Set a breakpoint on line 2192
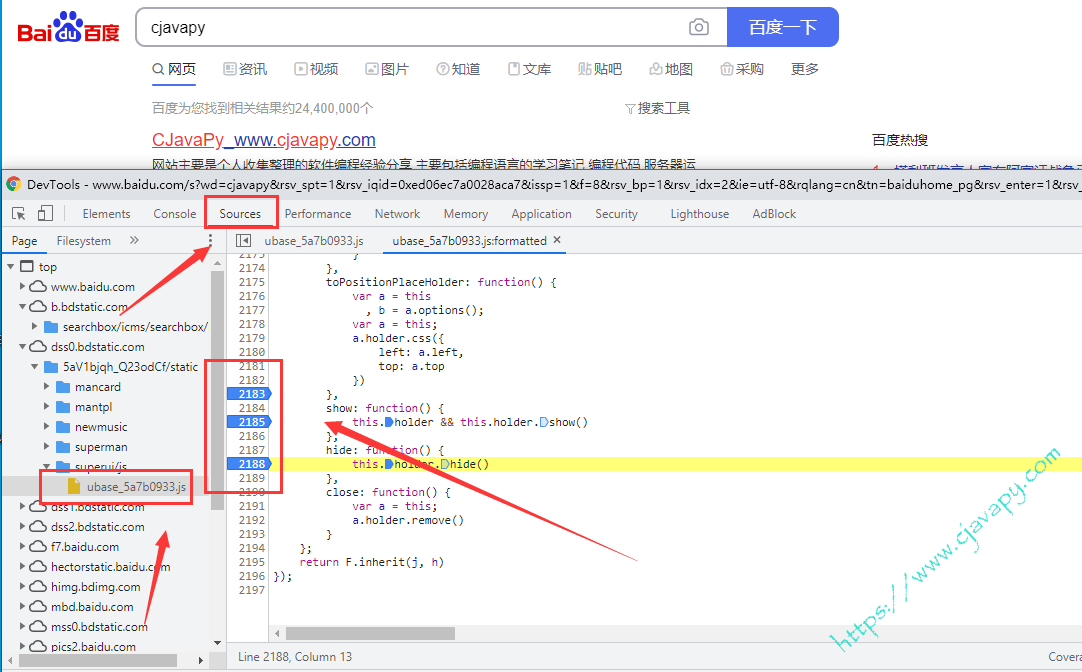 (251, 520)
